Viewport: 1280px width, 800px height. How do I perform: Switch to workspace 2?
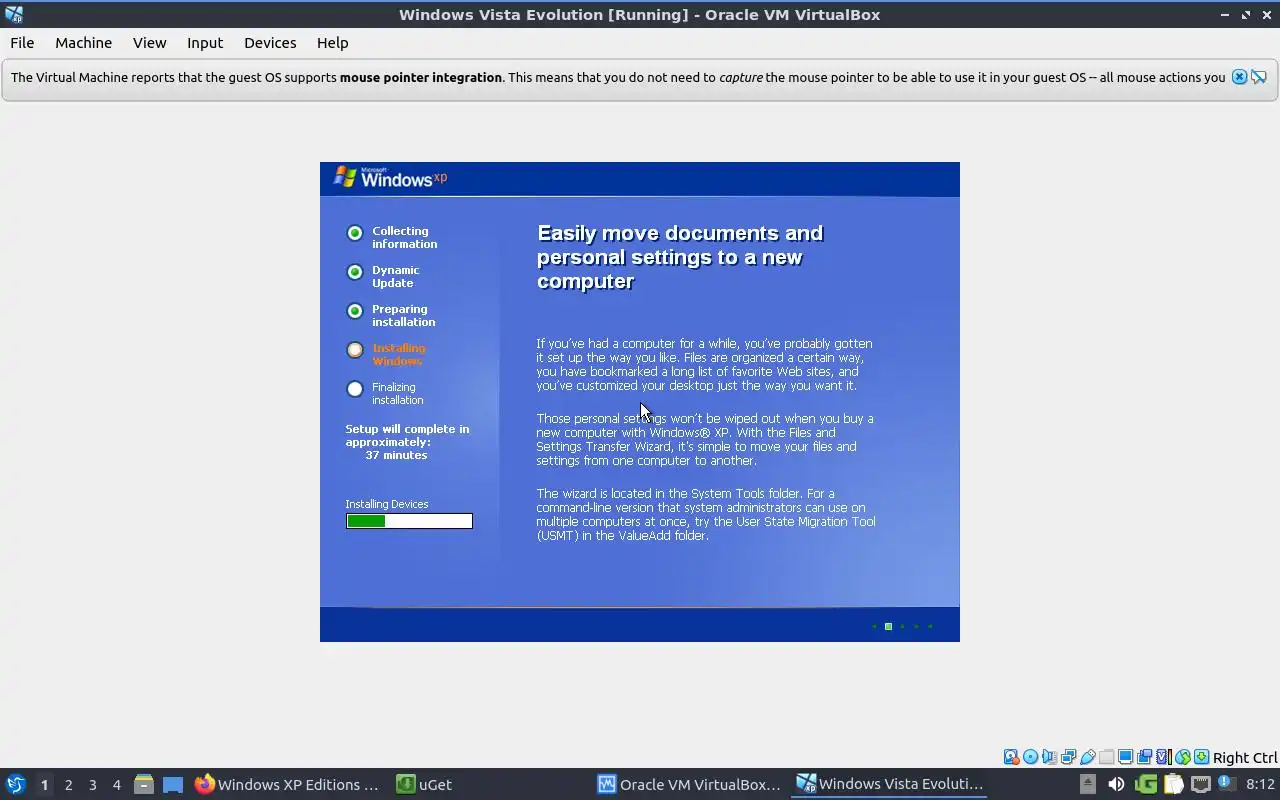tap(68, 785)
